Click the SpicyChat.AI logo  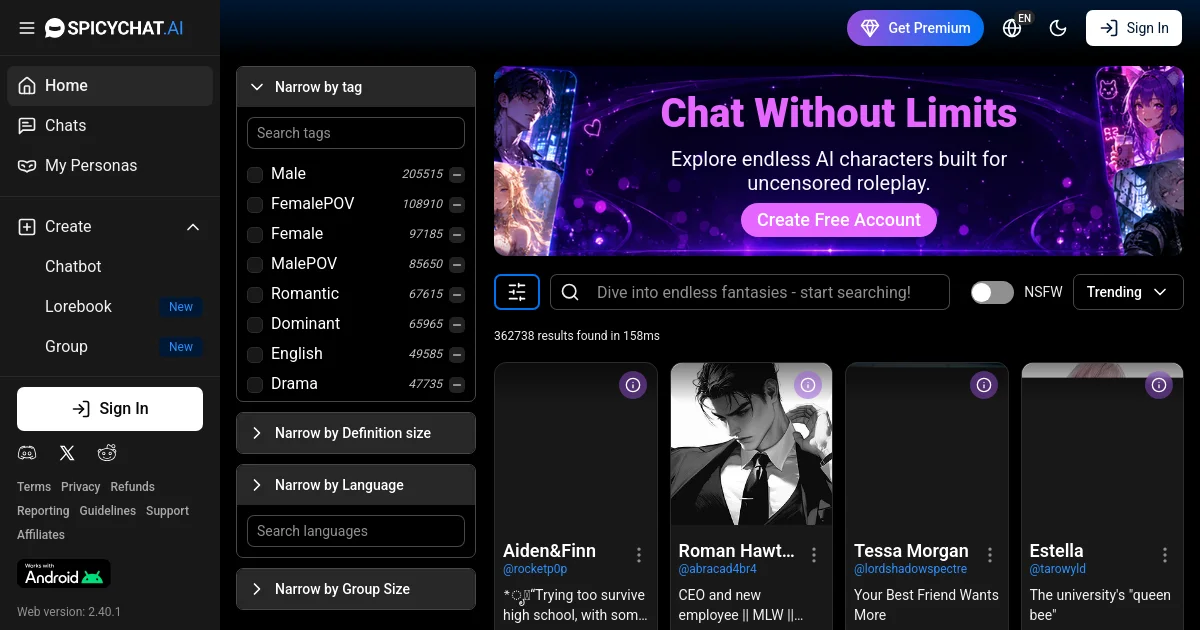tap(114, 28)
